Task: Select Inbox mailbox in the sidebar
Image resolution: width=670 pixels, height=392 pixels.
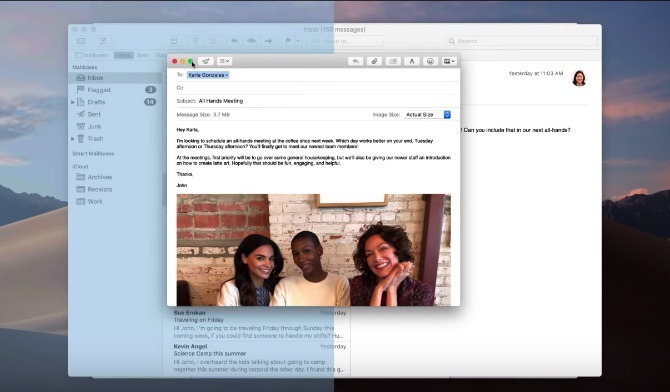Action: 115,78
